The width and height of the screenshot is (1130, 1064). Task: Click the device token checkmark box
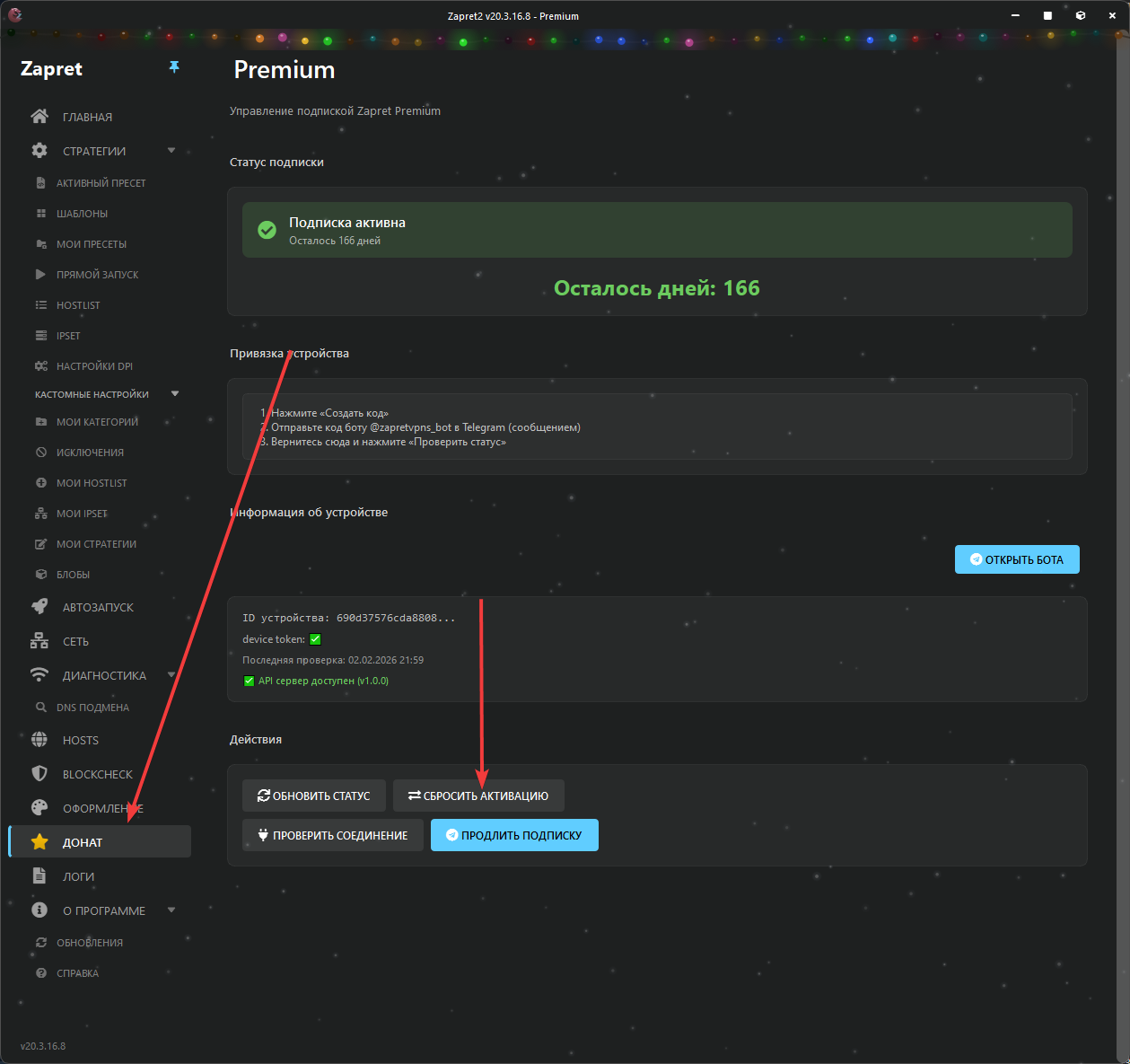click(315, 639)
